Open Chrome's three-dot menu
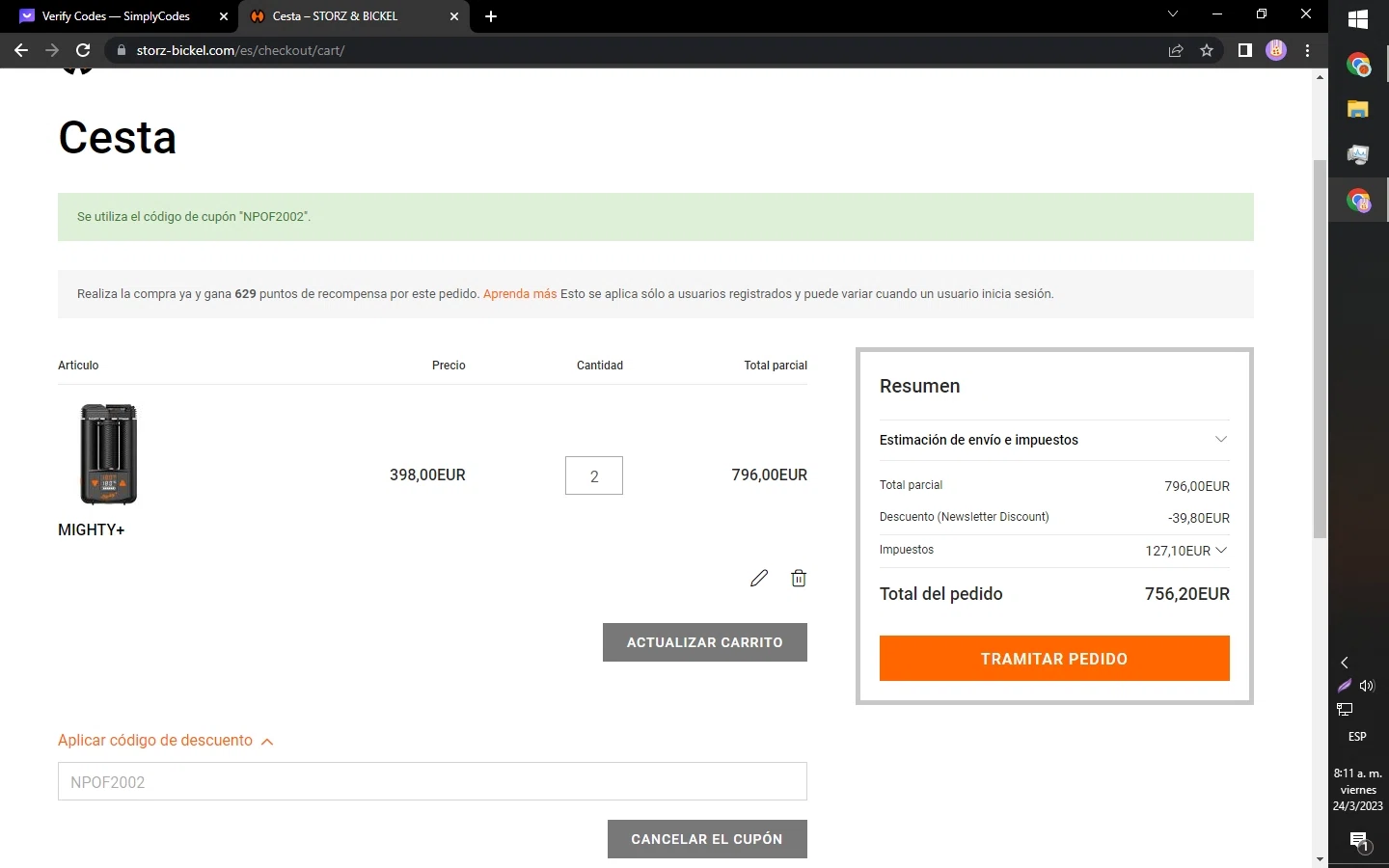1389x868 pixels. click(x=1308, y=50)
